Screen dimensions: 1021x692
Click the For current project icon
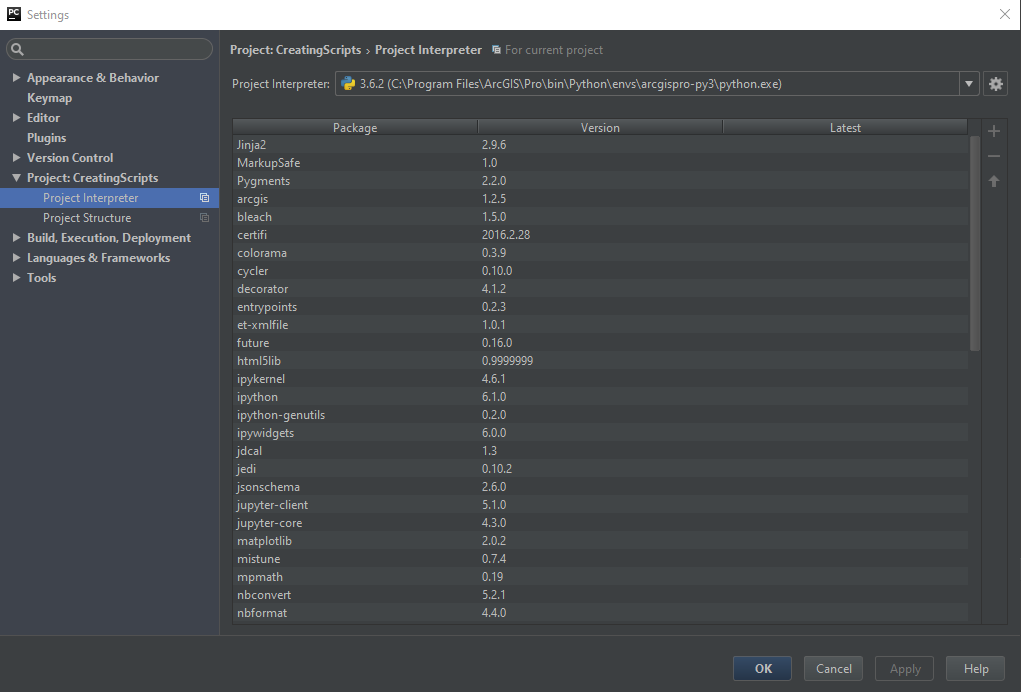click(x=496, y=50)
